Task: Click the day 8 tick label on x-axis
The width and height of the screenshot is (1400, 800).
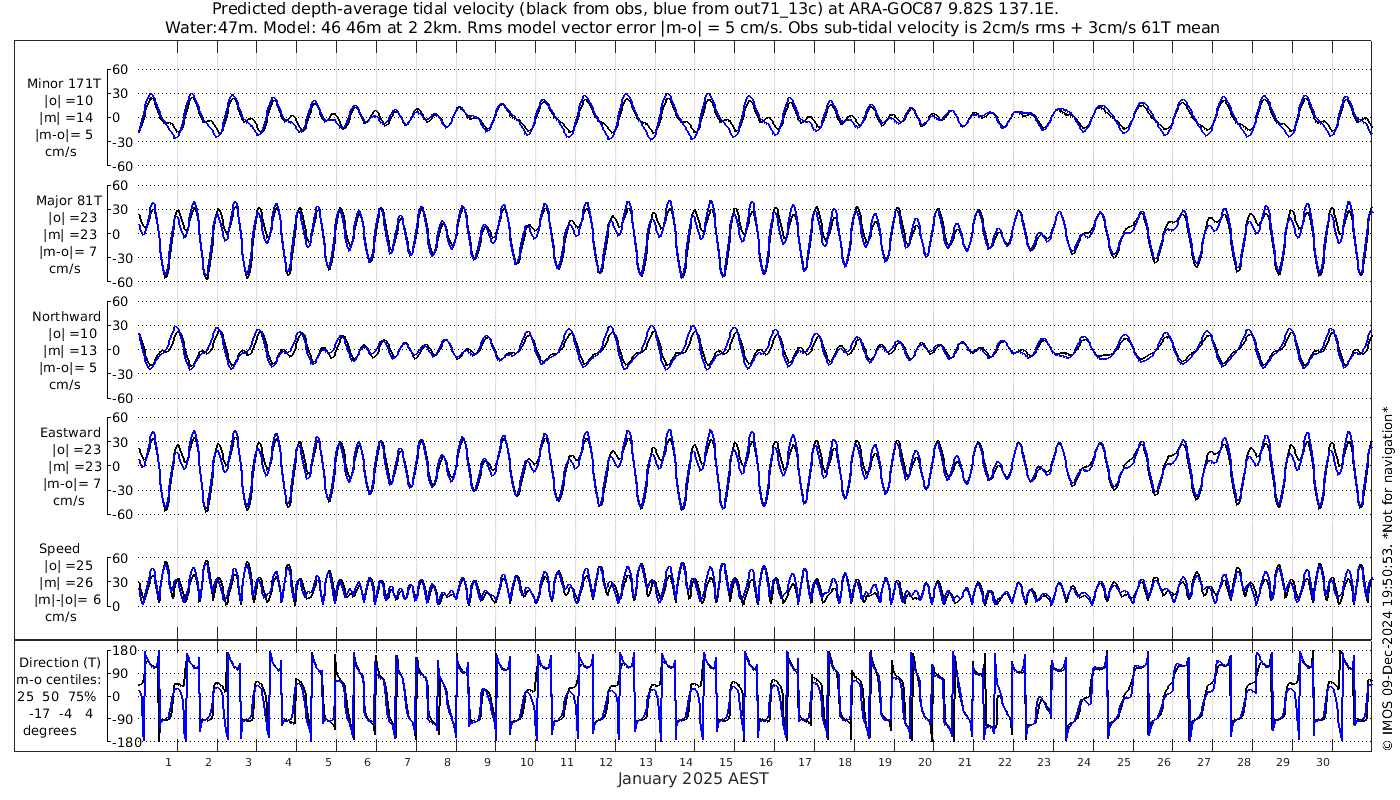Action: pos(447,761)
